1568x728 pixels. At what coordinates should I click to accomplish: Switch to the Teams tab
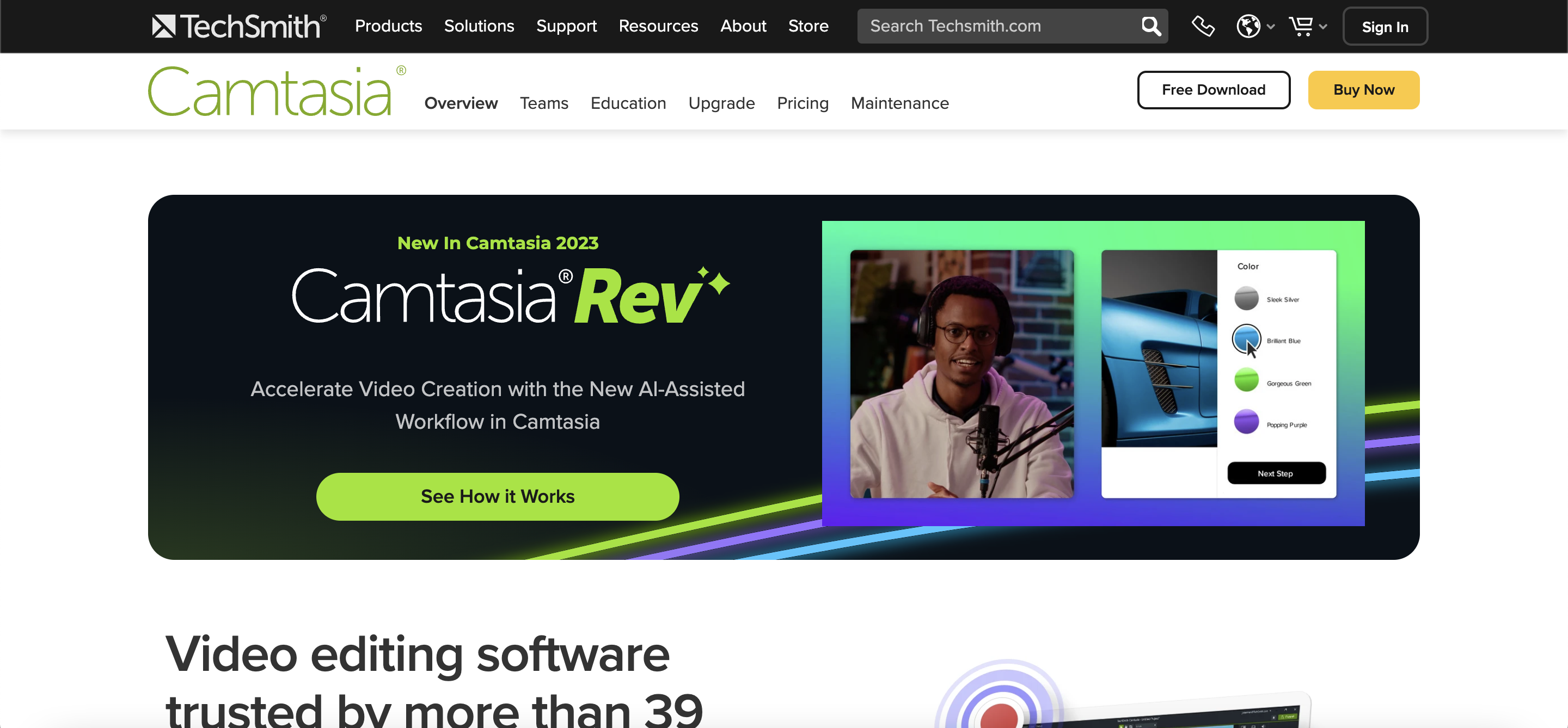pyautogui.click(x=543, y=103)
